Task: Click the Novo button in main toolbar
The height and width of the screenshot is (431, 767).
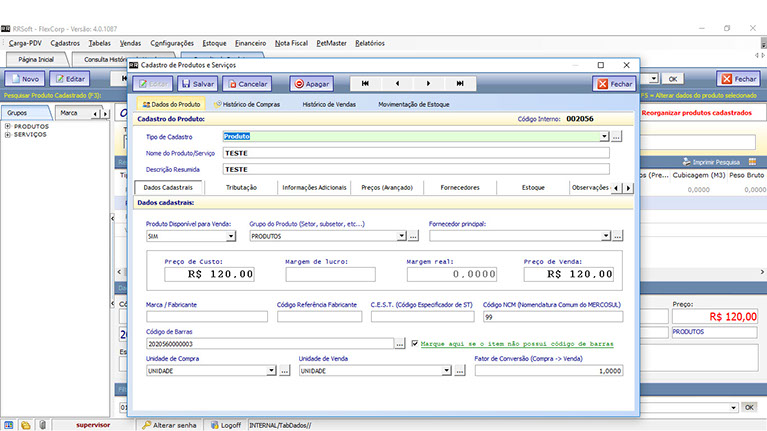Action: [25, 78]
